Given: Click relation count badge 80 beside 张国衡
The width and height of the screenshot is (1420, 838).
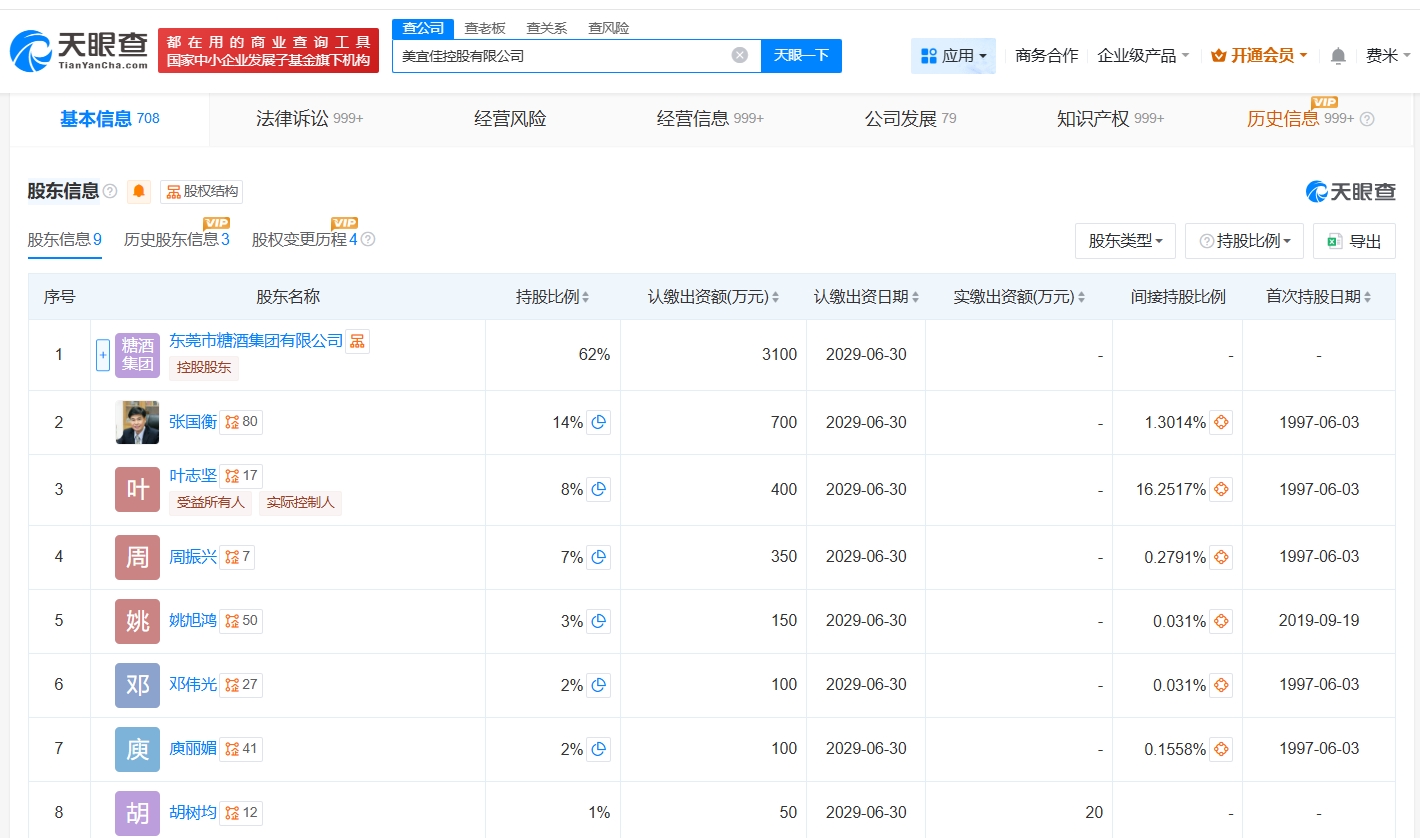Looking at the screenshot, I should (x=241, y=422).
